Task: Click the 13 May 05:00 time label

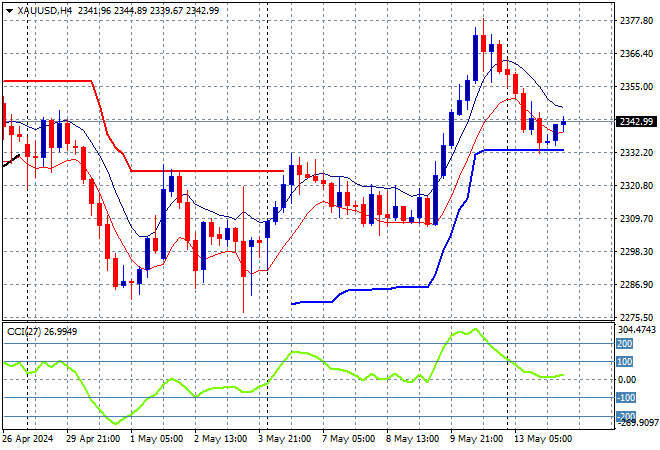Action: pyautogui.click(x=543, y=439)
